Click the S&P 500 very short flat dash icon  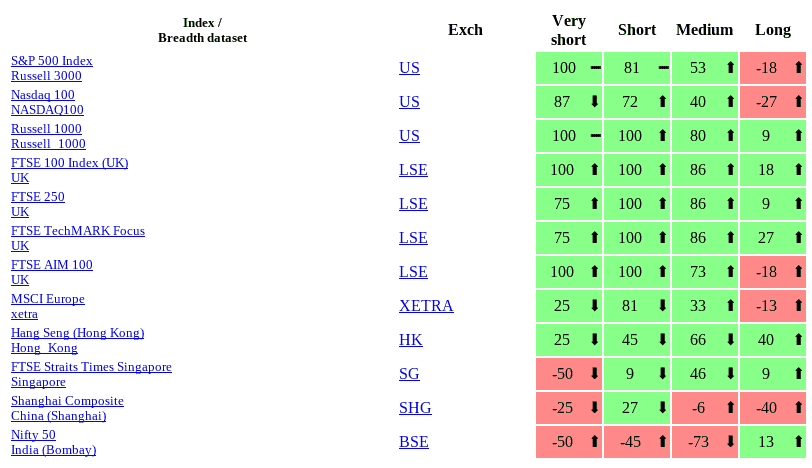pyautogui.click(x=595, y=68)
